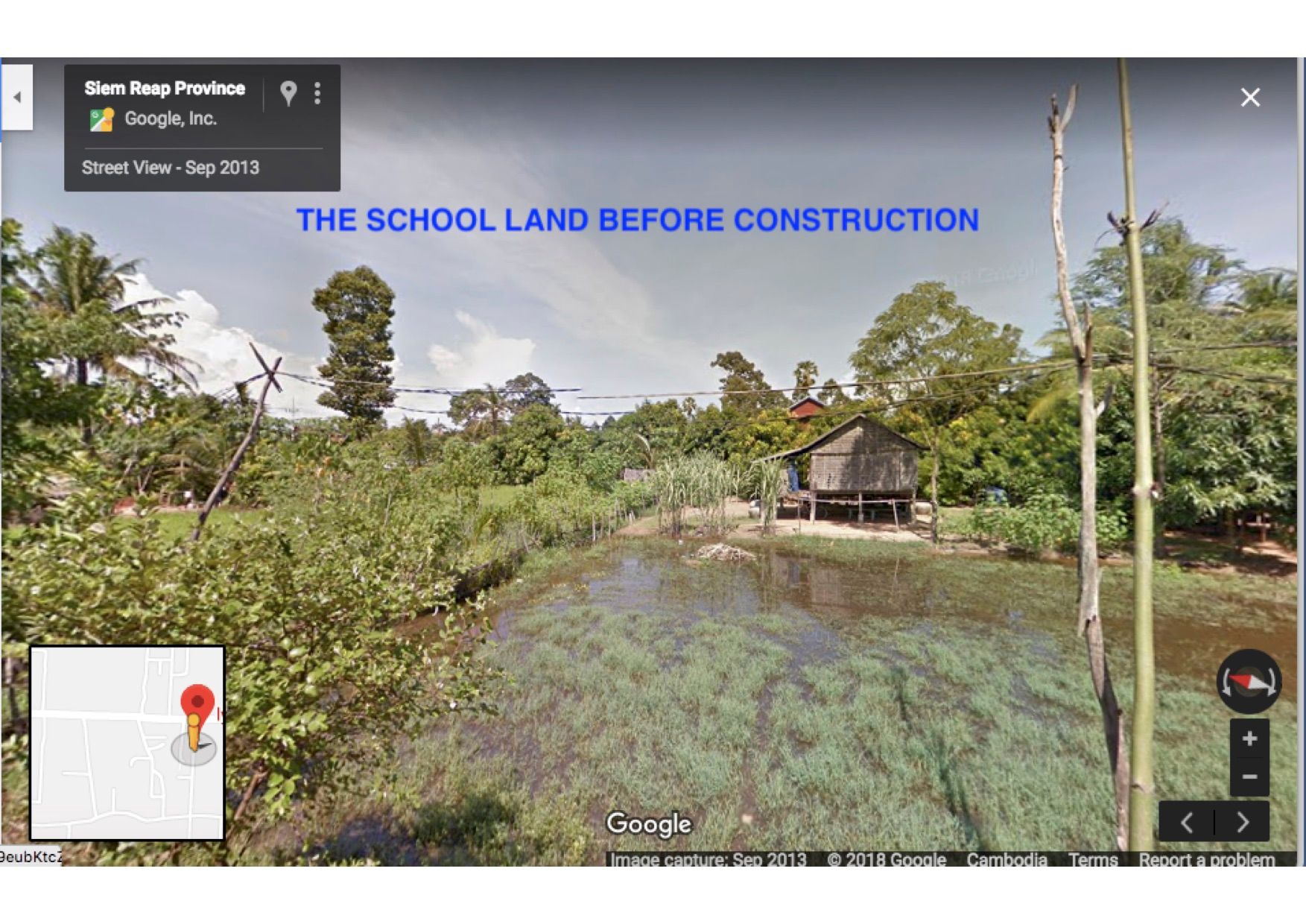Go to next Street View image

coord(1243,822)
